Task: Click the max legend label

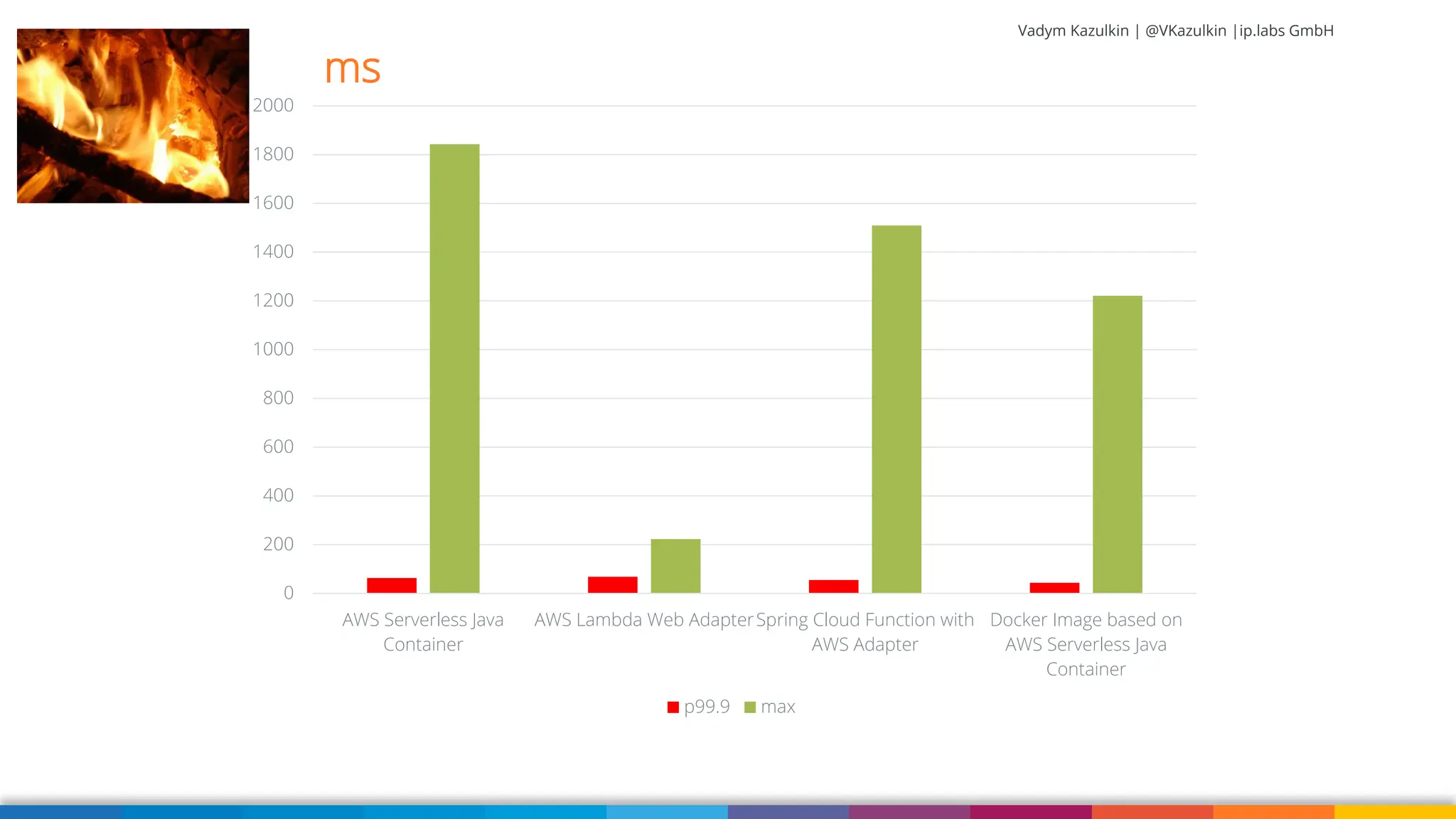Action: (778, 707)
